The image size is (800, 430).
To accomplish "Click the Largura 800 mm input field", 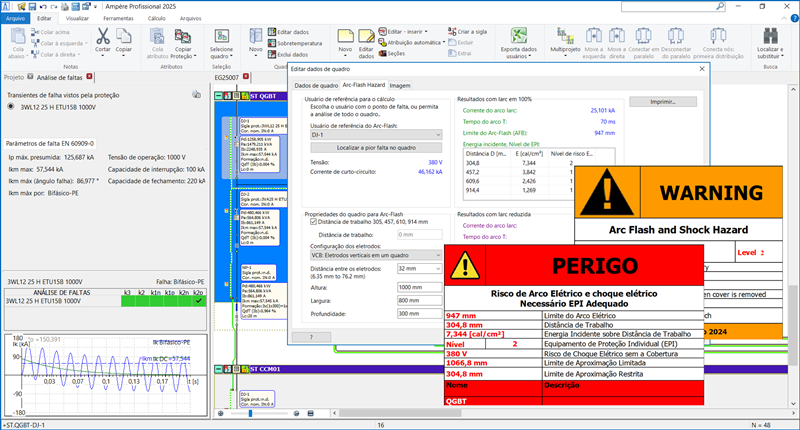I will (x=419, y=300).
